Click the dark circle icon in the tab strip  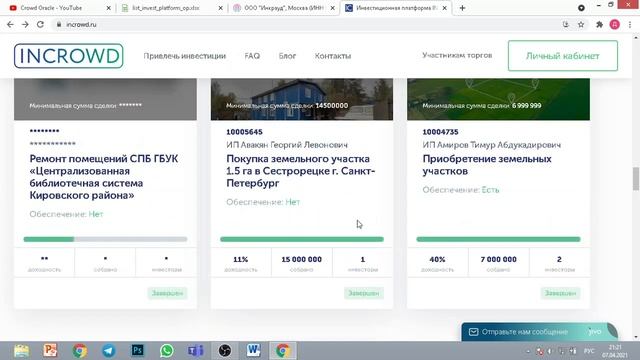[x=581, y=8]
